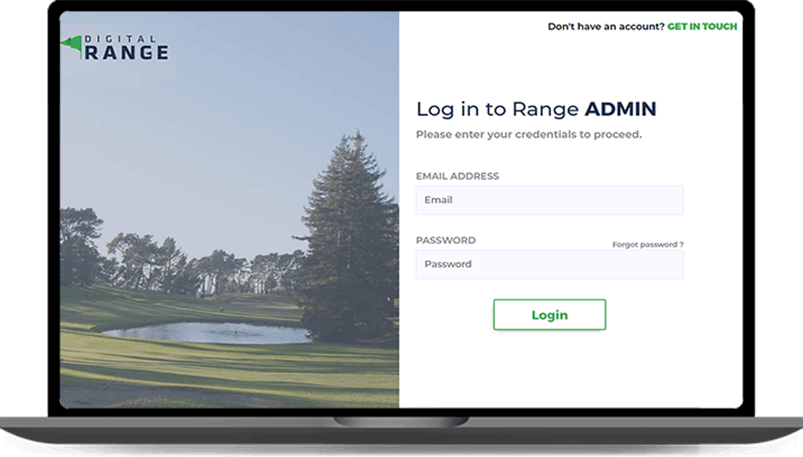The width and height of the screenshot is (803, 457).
Task: Click the DIGITAL RANGE logo text
Action: (126, 47)
